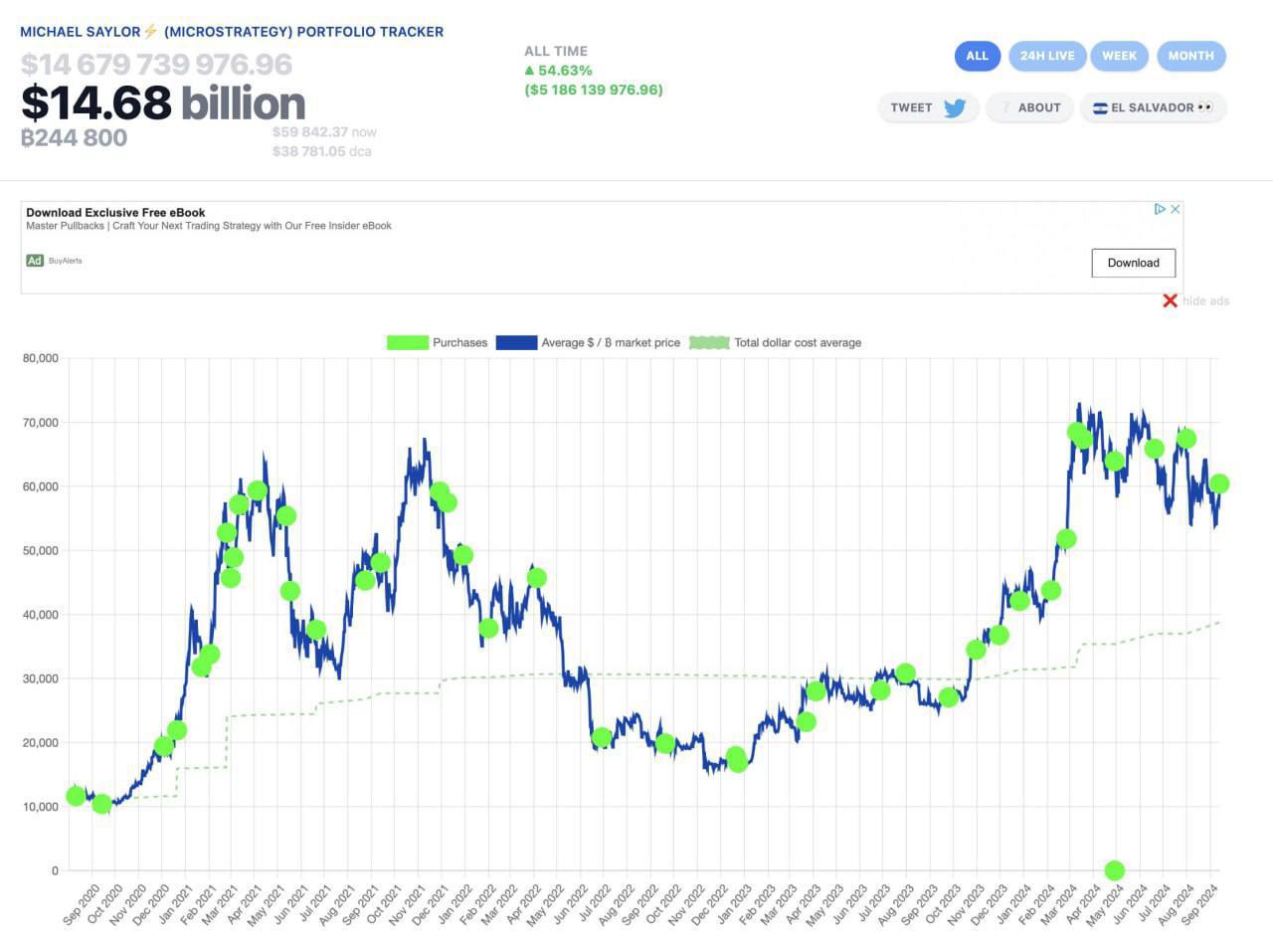Click the lightning bolt icon in title

coord(151,32)
